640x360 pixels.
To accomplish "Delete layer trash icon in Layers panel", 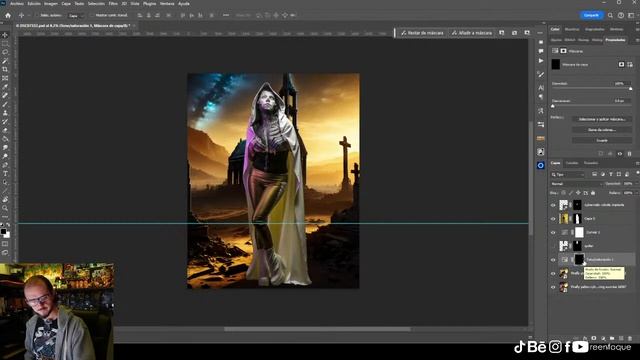I will (630, 338).
